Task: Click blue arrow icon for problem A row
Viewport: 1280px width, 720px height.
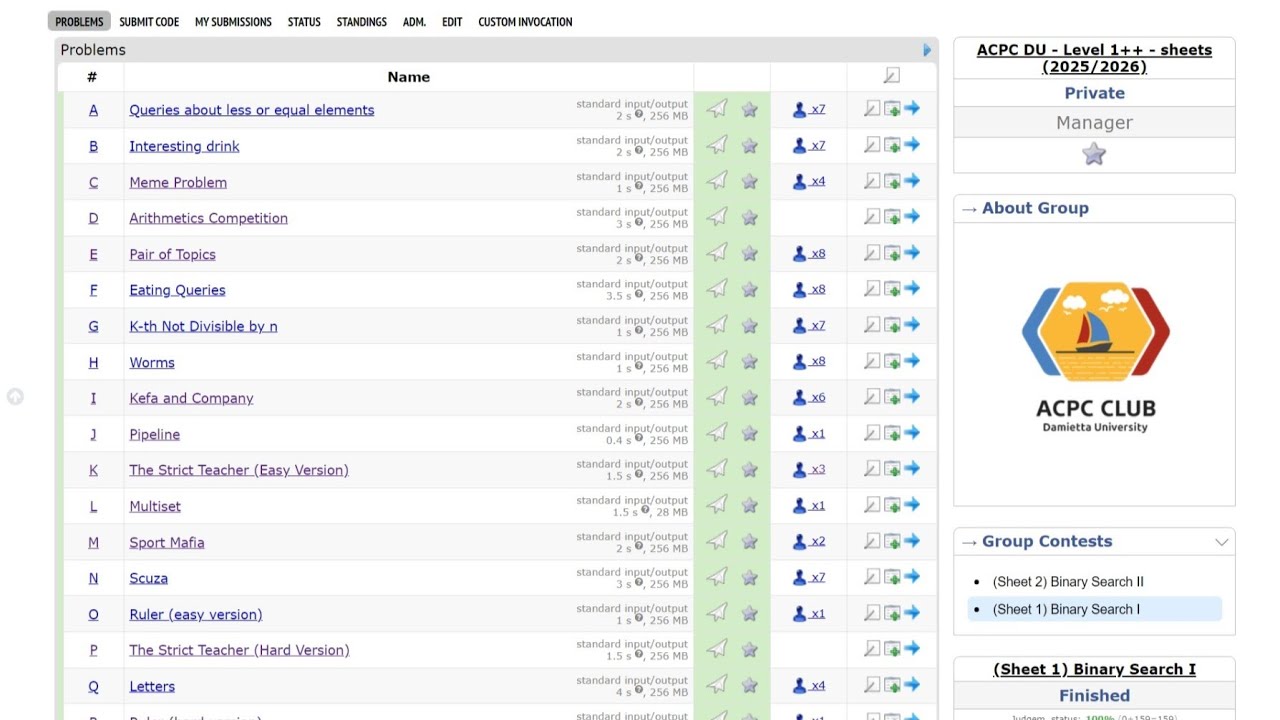Action: (x=912, y=109)
